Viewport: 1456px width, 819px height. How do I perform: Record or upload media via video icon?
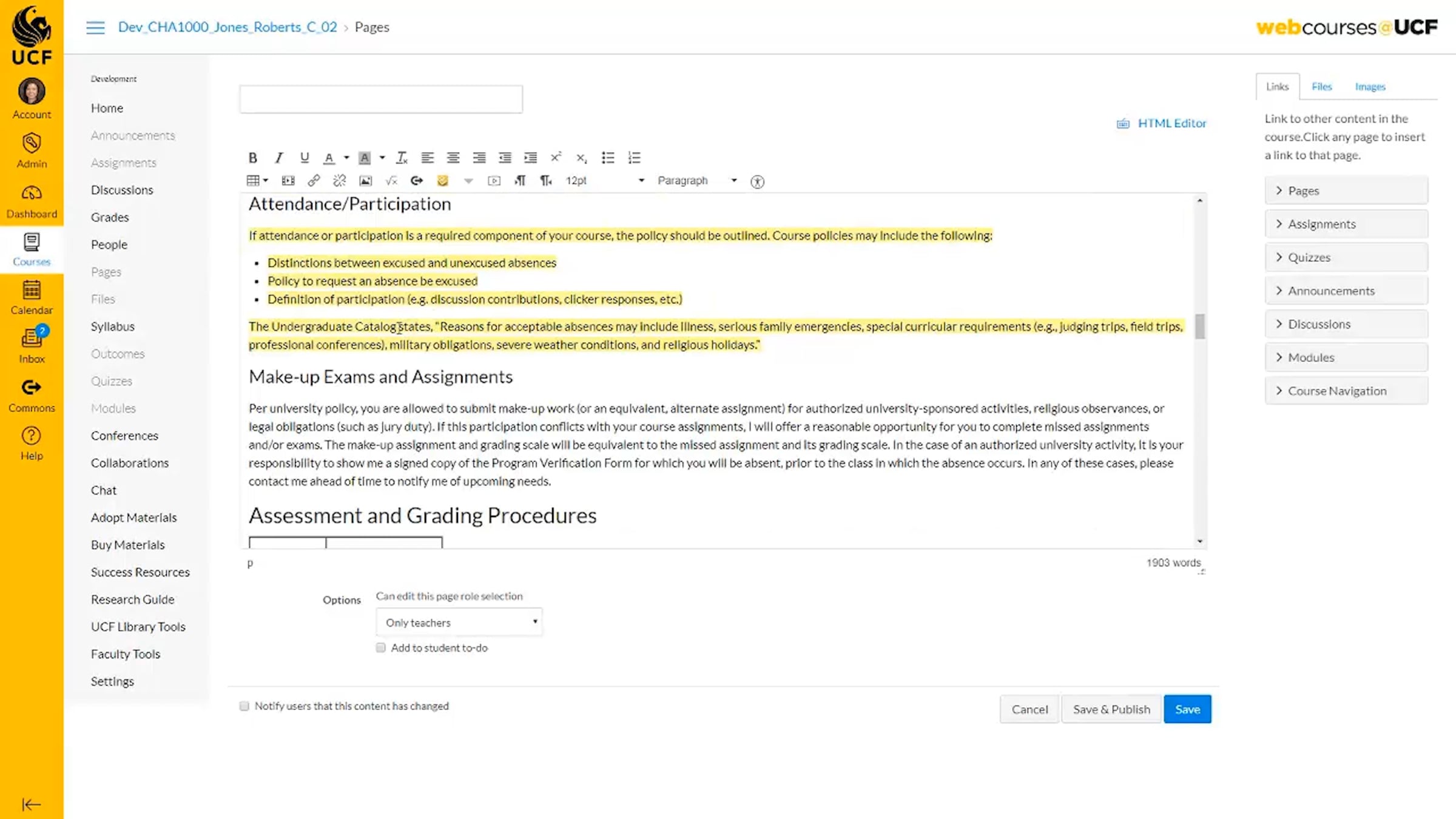tap(494, 181)
